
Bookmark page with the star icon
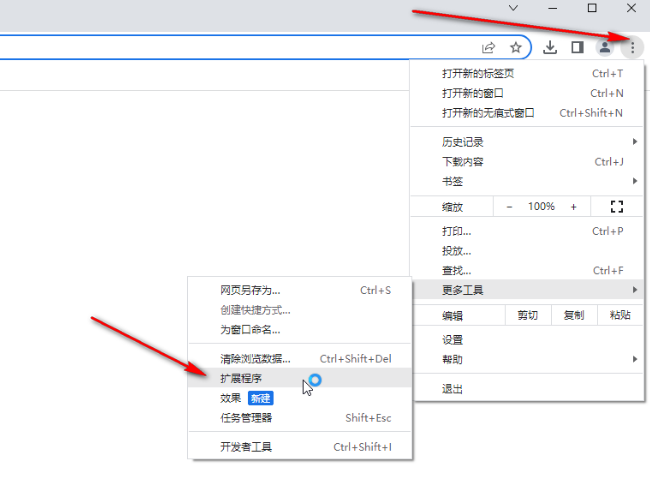coord(516,47)
